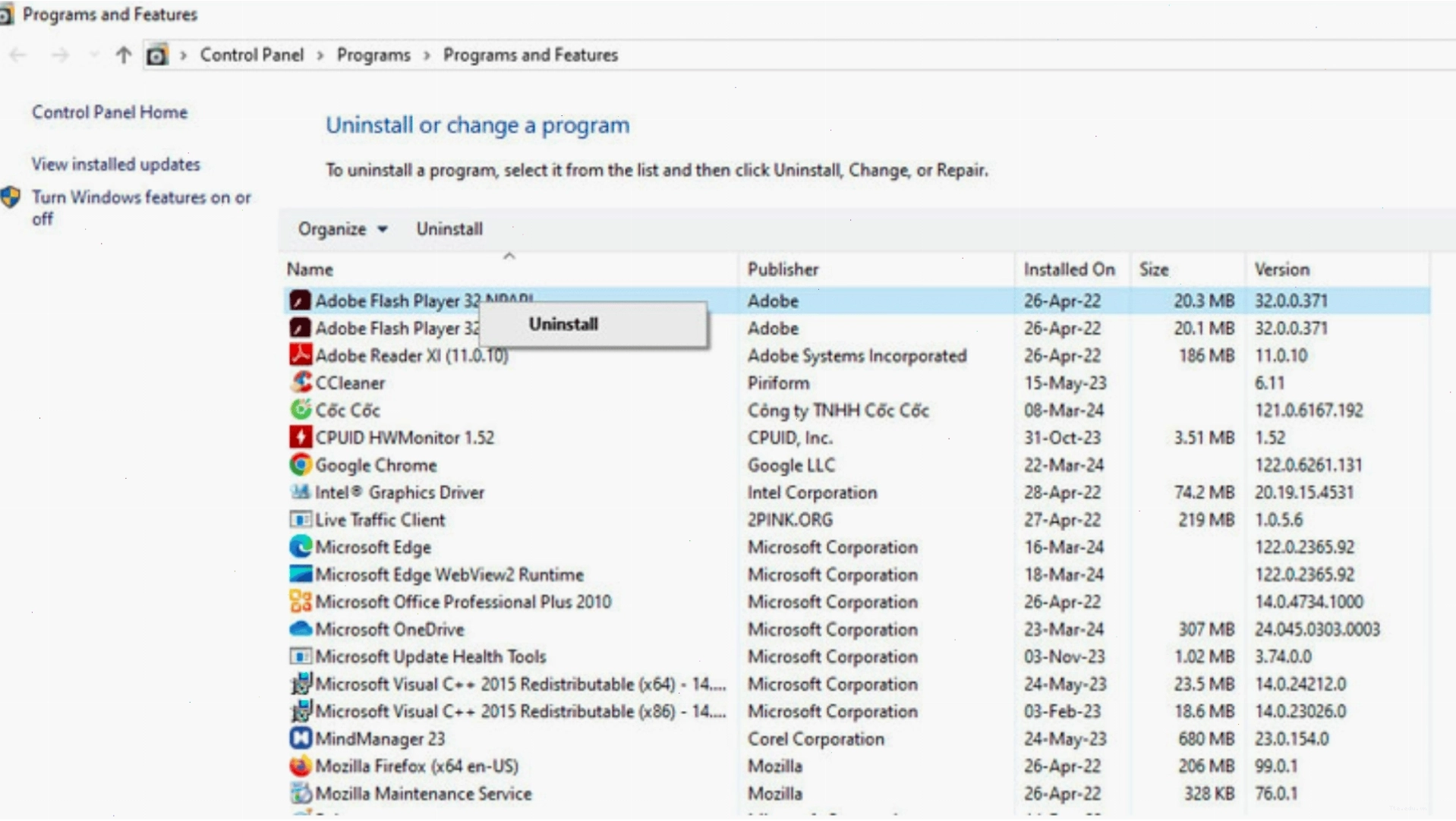Screen dimensions: 1456x821
Task: Go up one folder level arrow
Action: (x=123, y=55)
